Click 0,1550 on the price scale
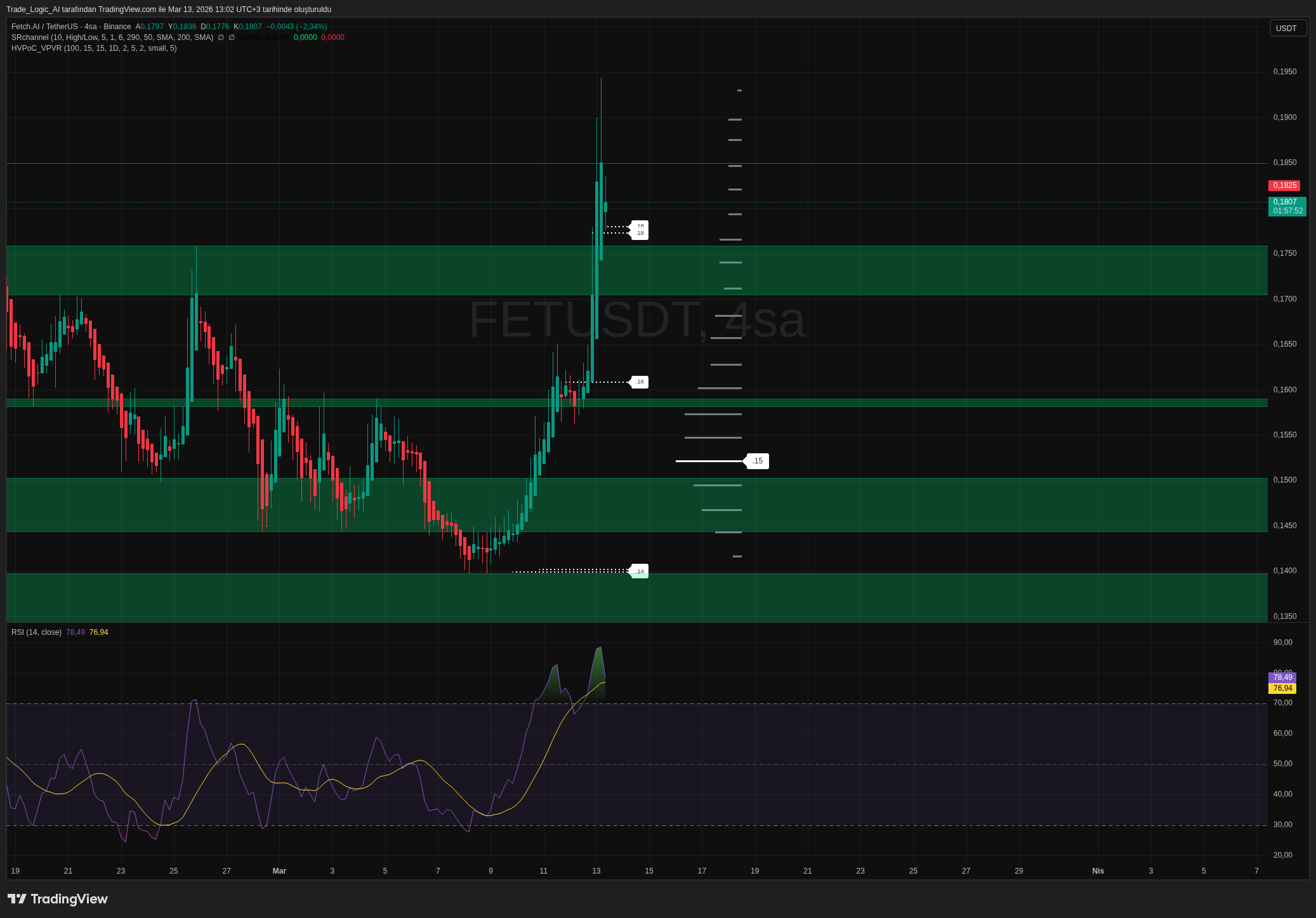 pos(1285,435)
